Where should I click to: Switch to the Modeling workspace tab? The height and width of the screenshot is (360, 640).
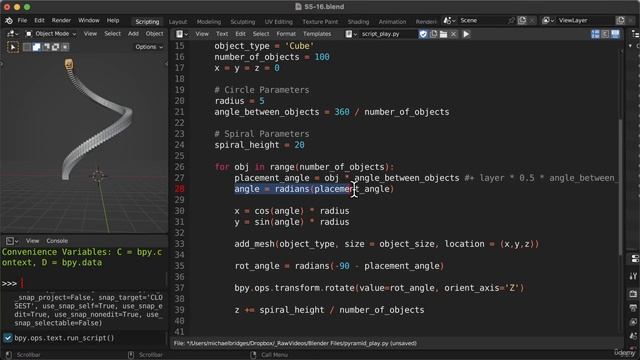click(x=209, y=22)
